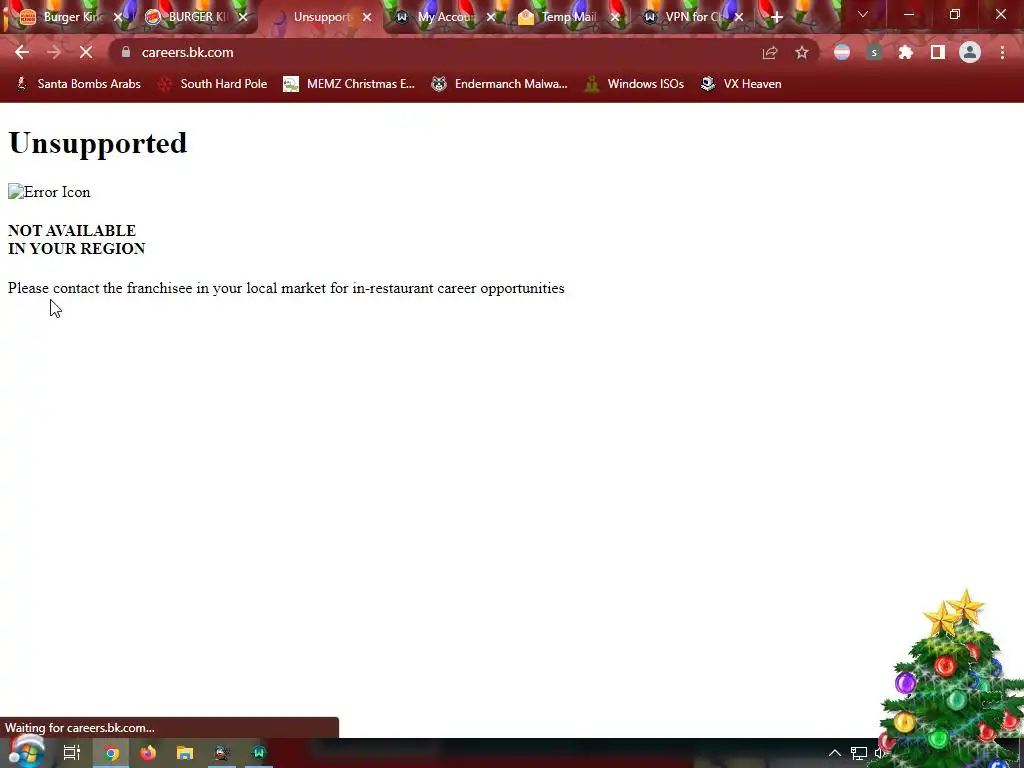
Task: Open File Explorer from the taskbar
Action: (x=185, y=753)
